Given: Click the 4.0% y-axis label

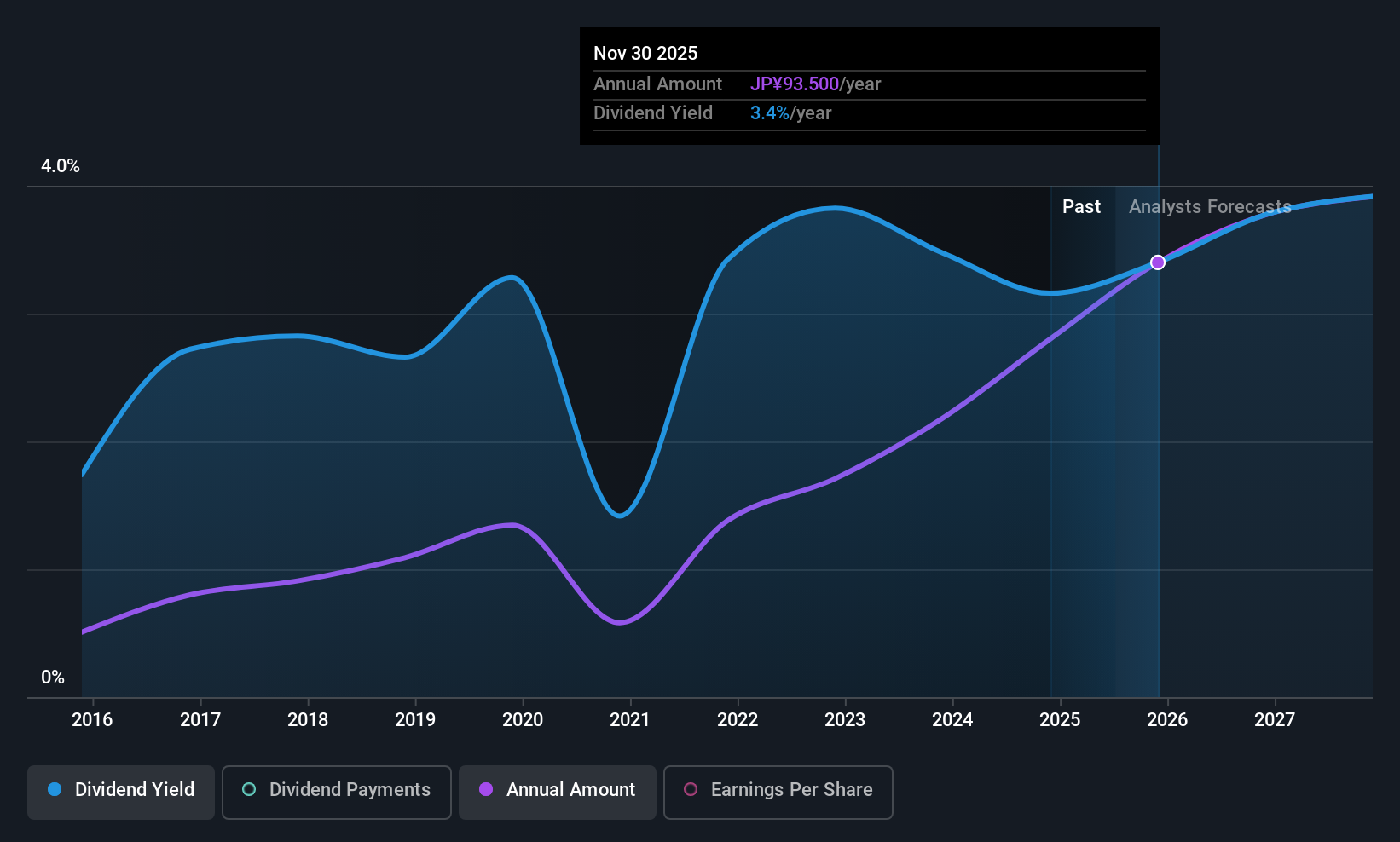Looking at the screenshot, I should point(61,166).
